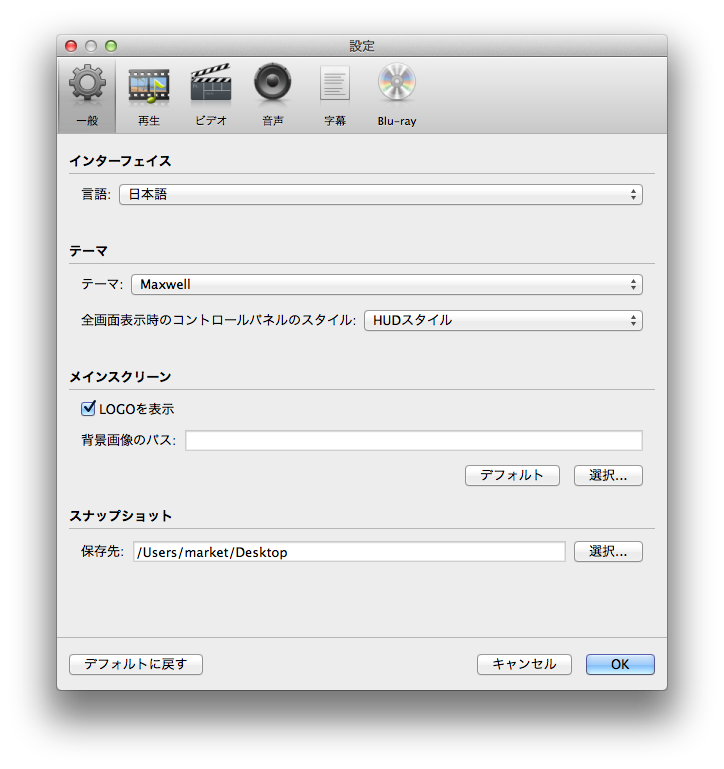Click the 背景画像のパス text field
The width and height of the screenshot is (724, 769).
coord(413,441)
